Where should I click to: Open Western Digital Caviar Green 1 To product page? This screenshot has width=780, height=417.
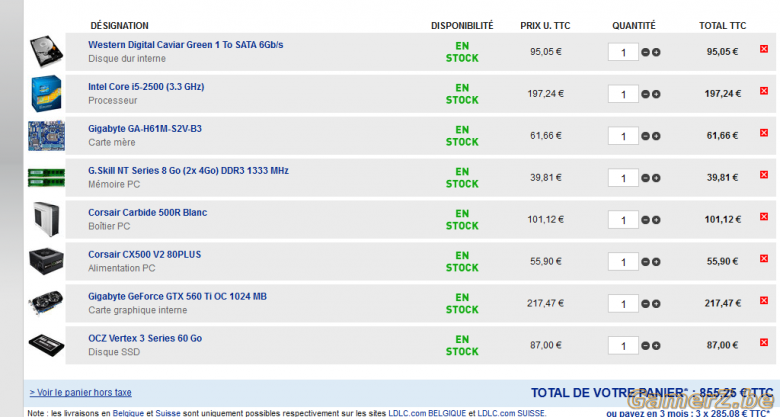pyautogui.click(x=186, y=45)
